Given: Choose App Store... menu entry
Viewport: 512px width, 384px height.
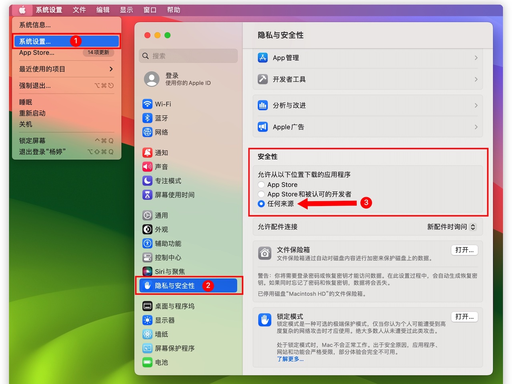Looking at the screenshot, I should pyautogui.click(x=67, y=53).
